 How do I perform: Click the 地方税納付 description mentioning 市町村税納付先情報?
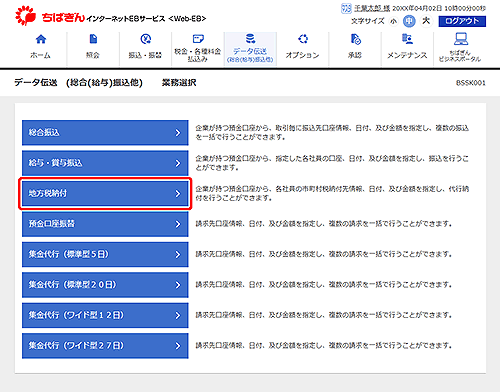point(332,193)
